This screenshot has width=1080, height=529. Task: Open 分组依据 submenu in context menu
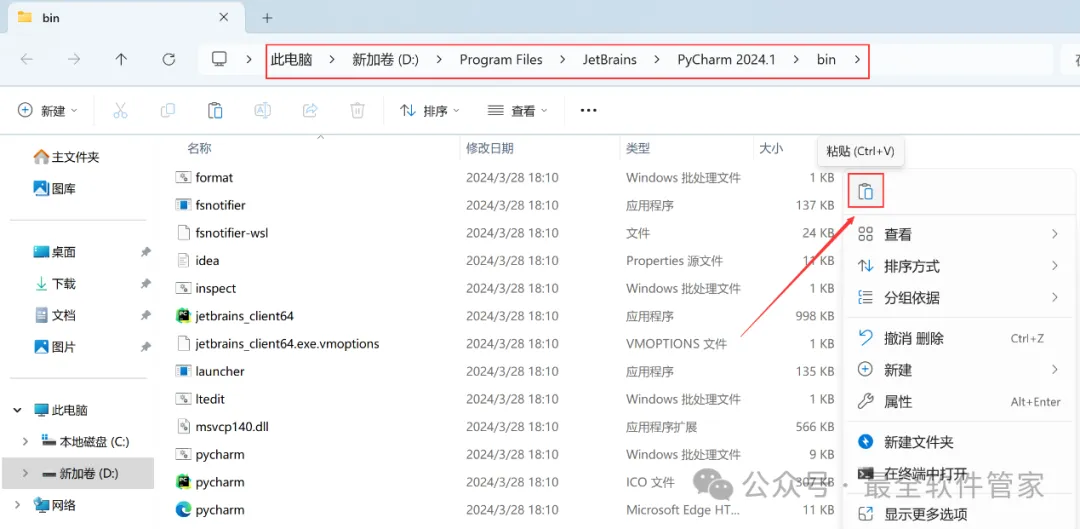pyautogui.click(x=958, y=298)
